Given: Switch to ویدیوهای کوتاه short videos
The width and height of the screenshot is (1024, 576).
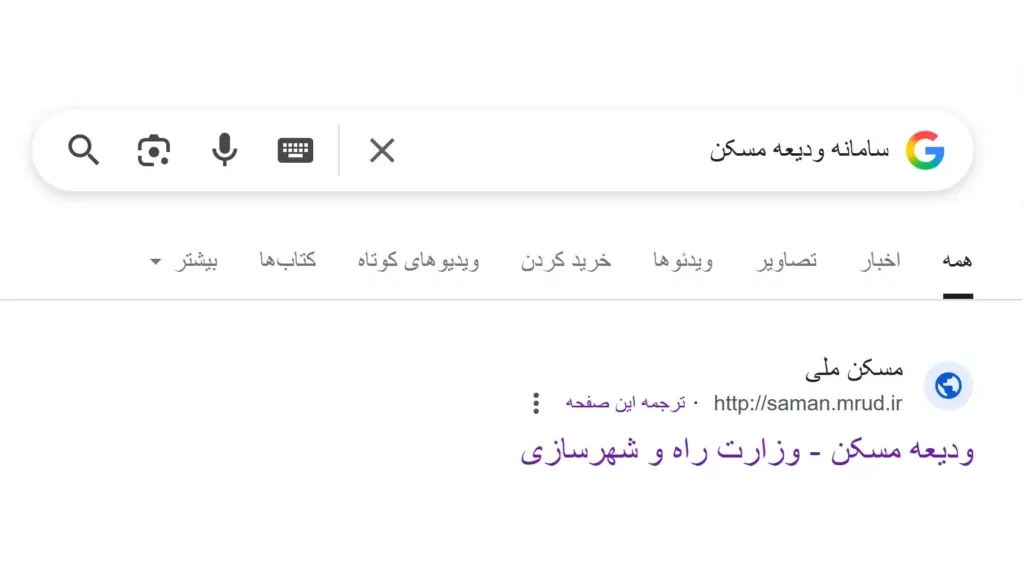Looking at the screenshot, I should coord(417,259).
